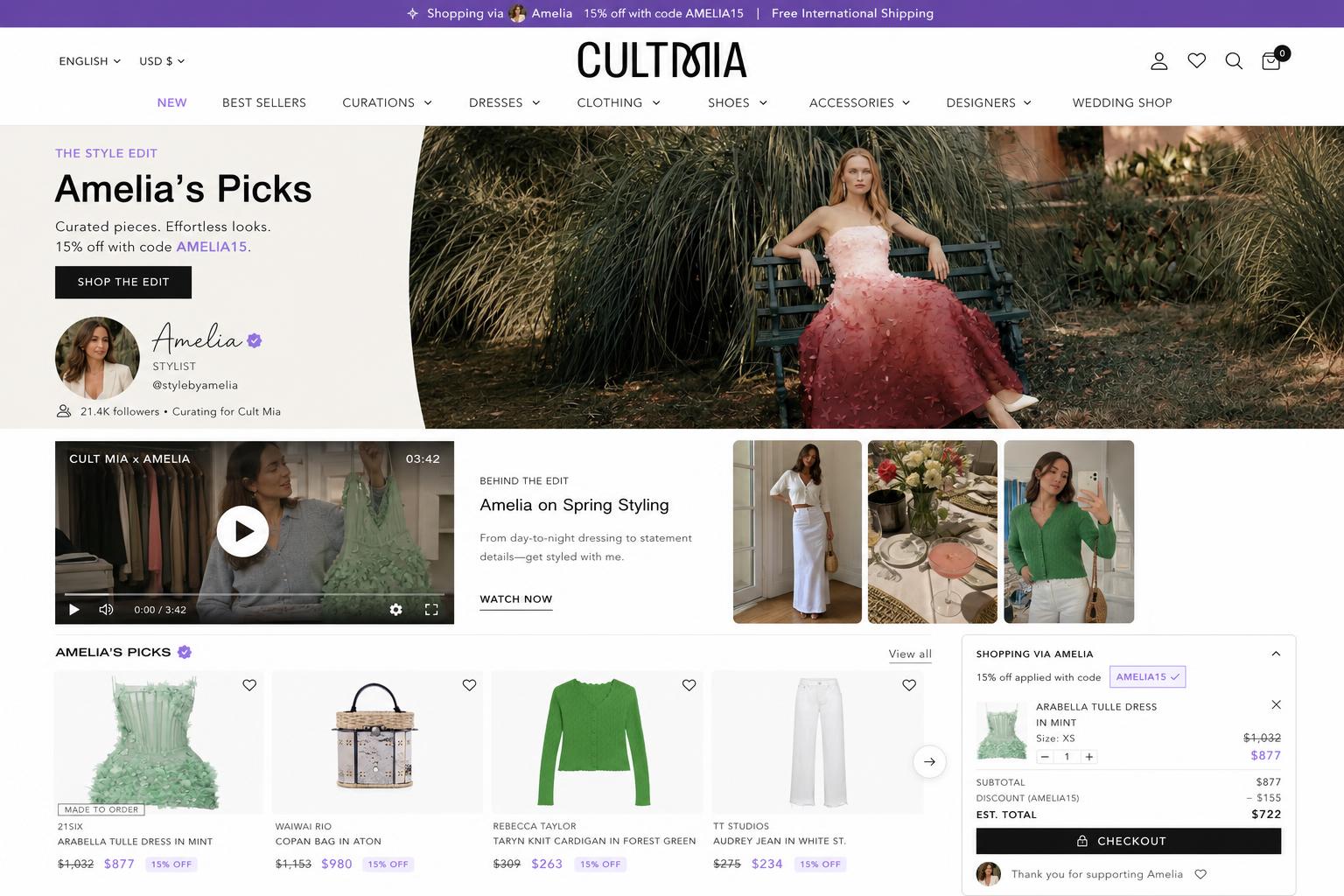Favorite the Taryn Knit Cardigan

689,685
